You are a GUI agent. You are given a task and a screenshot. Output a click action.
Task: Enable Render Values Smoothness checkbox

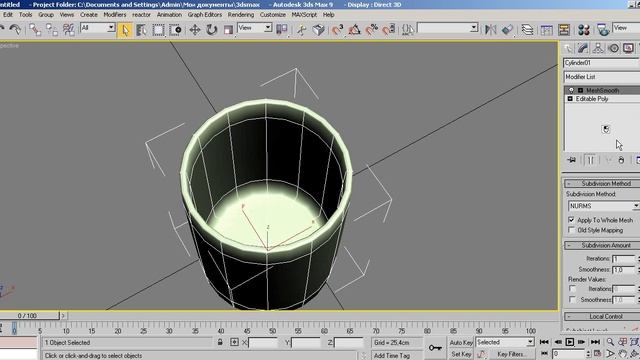point(573,300)
